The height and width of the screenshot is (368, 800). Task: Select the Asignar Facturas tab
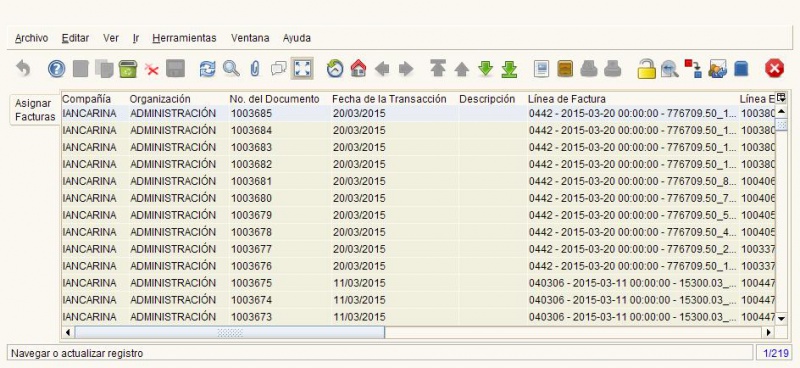tap(35, 110)
